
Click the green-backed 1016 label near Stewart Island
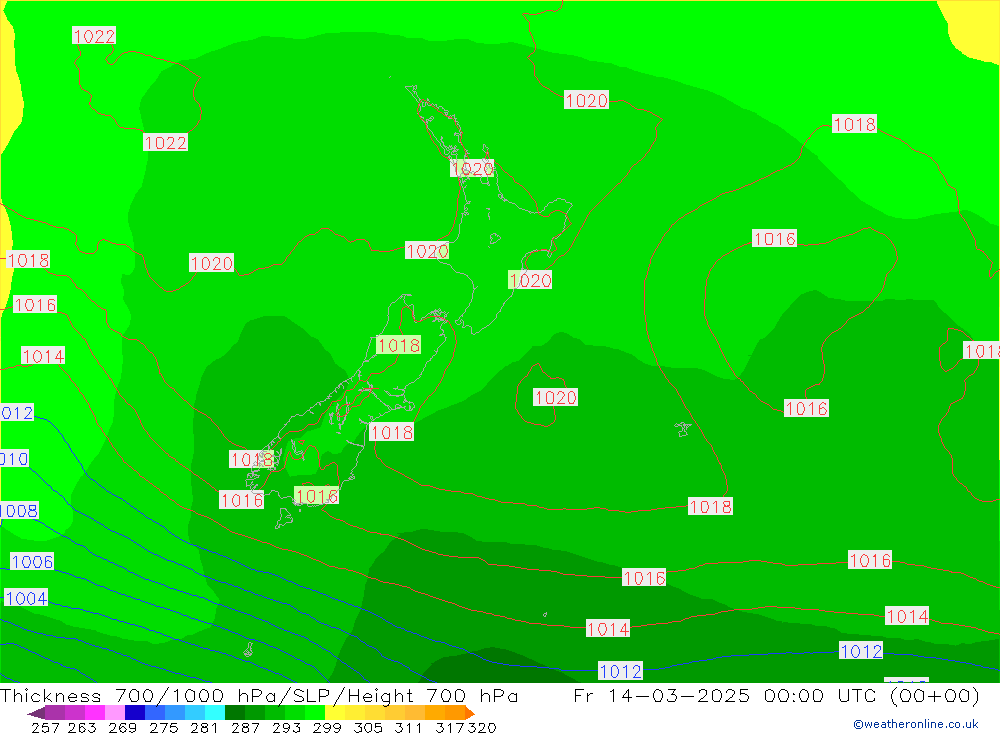click(x=316, y=496)
